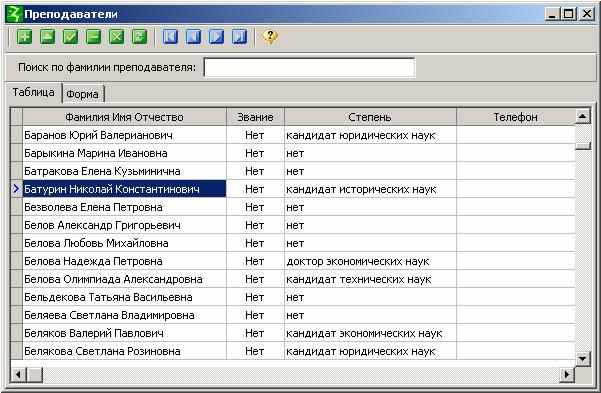Image resolution: width=601 pixels, height=393 pixels.
Task: Minimize the Преподаватели window
Action: (x=552, y=14)
